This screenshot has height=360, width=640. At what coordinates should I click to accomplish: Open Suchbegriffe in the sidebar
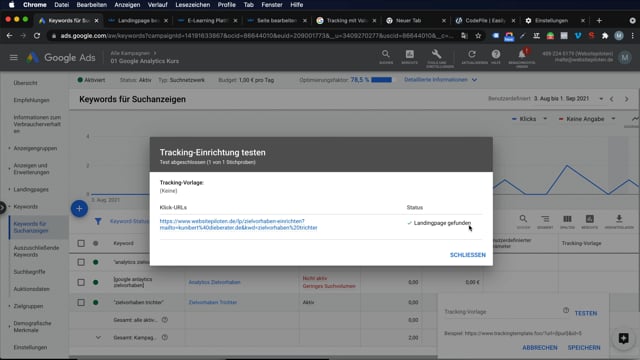(x=29, y=272)
